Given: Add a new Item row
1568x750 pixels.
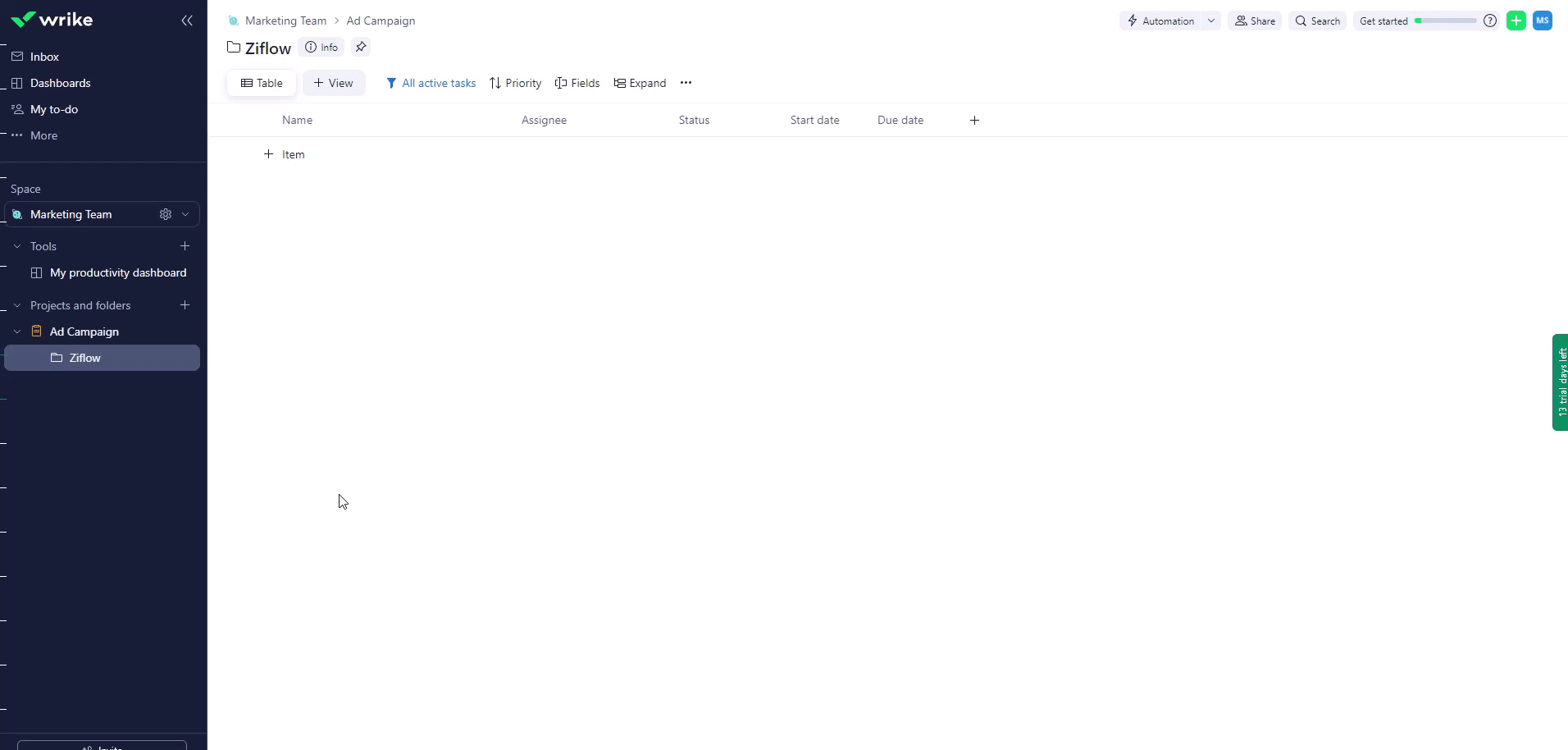Looking at the screenshot, I should [x=285, y=154].
